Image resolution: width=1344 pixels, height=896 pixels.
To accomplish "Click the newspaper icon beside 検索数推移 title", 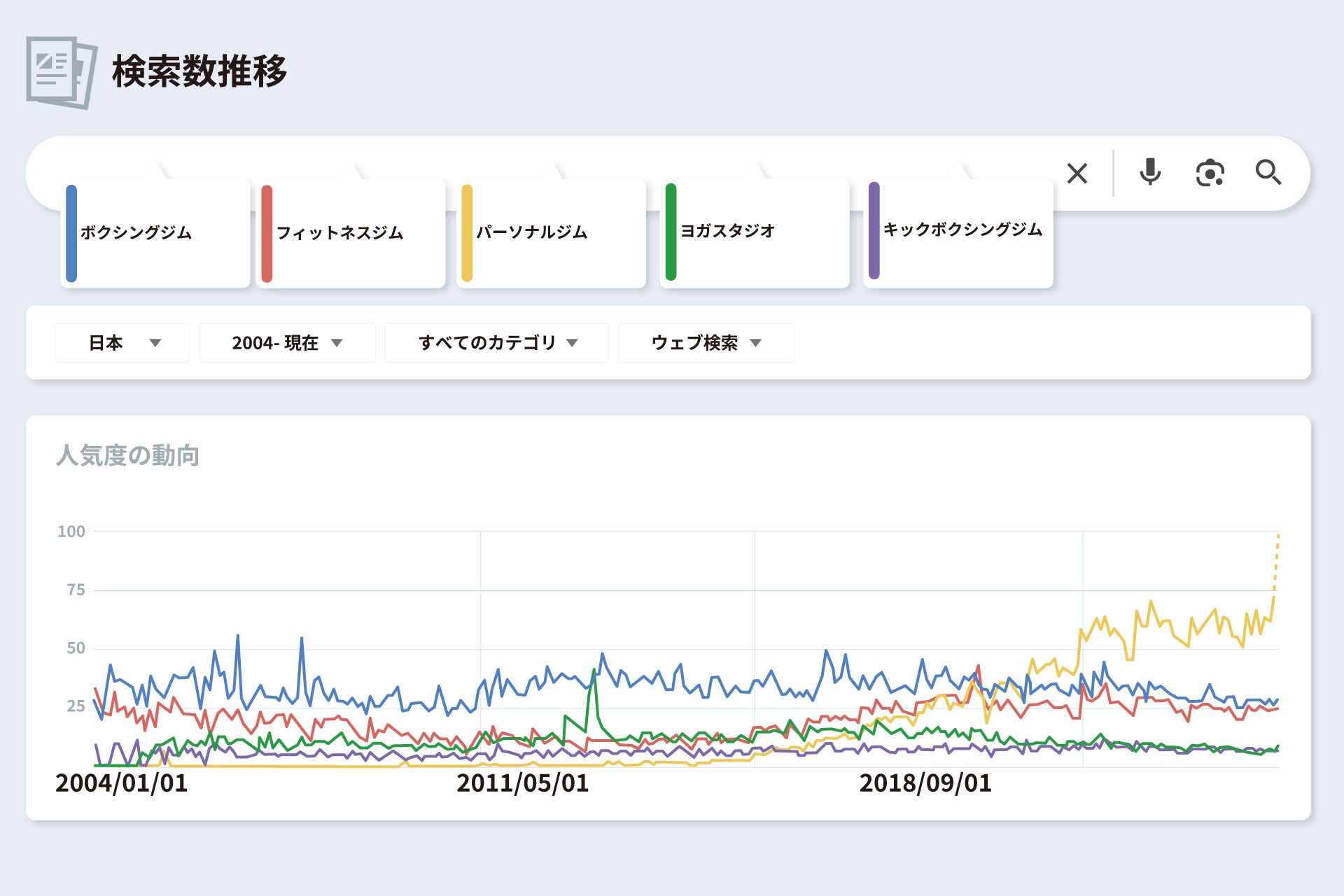I will coord(62,72).
